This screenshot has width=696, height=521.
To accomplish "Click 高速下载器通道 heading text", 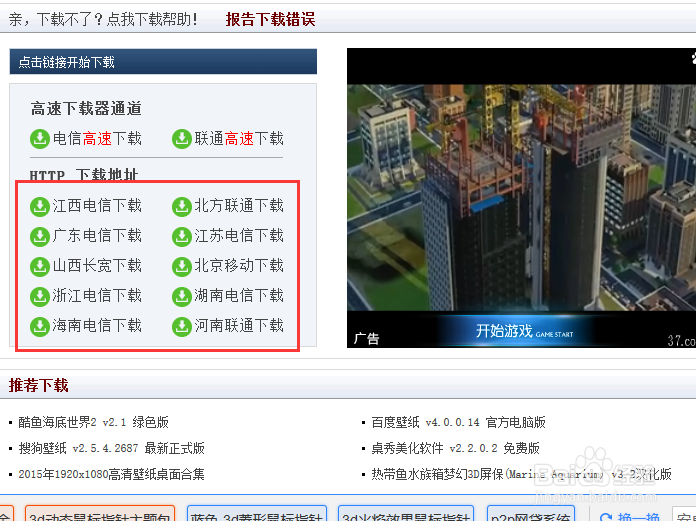I will (86, 108).
